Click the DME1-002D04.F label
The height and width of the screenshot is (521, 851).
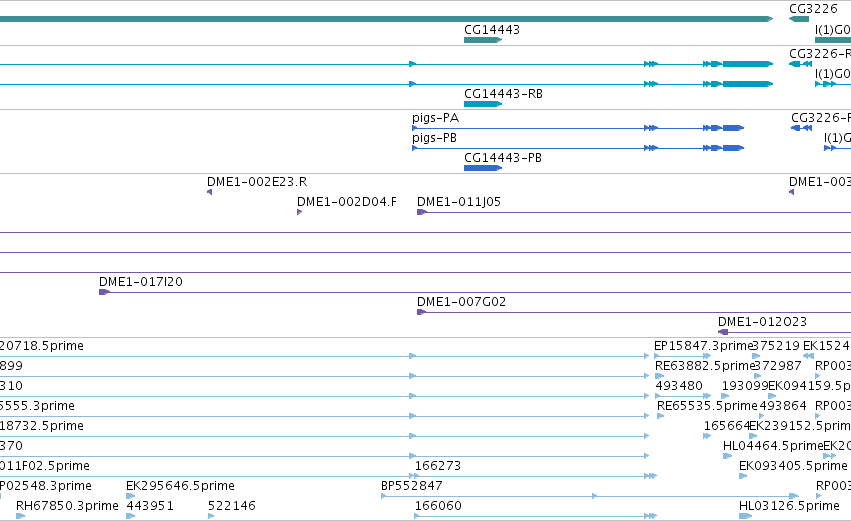346,202
